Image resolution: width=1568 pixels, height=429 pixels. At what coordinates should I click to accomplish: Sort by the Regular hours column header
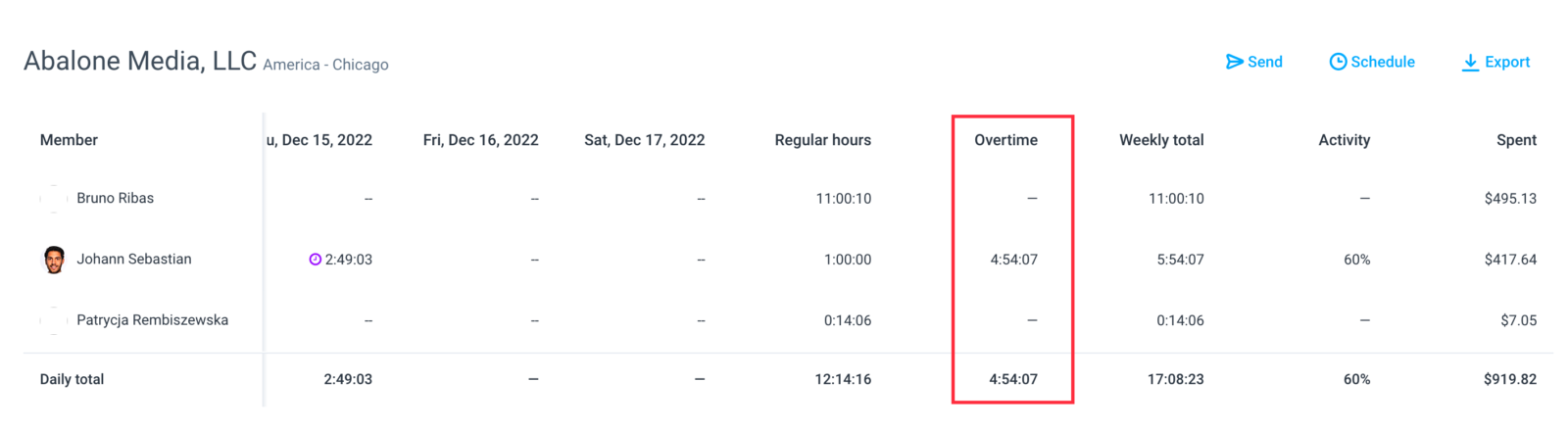coord(822,140)
